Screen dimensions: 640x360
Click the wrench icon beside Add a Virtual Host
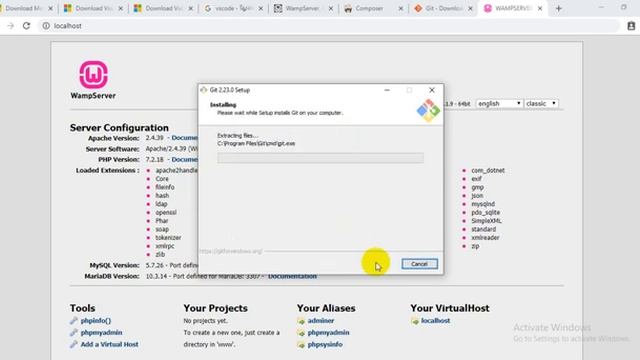pos(74,344)
